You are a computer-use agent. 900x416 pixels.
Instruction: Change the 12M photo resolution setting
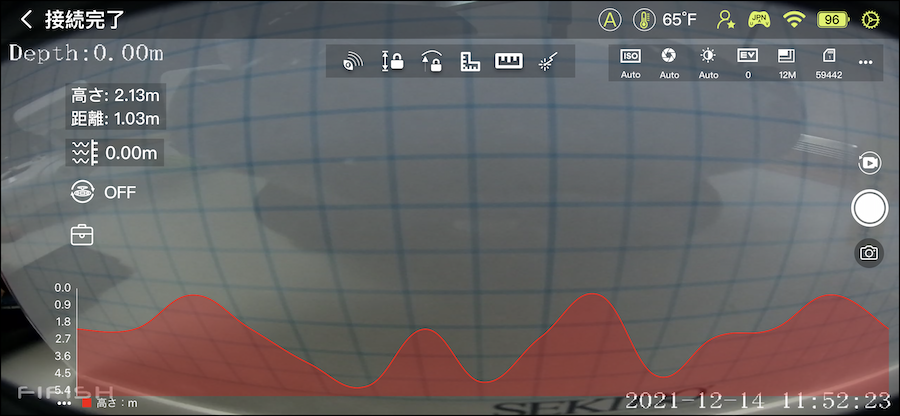787,62
